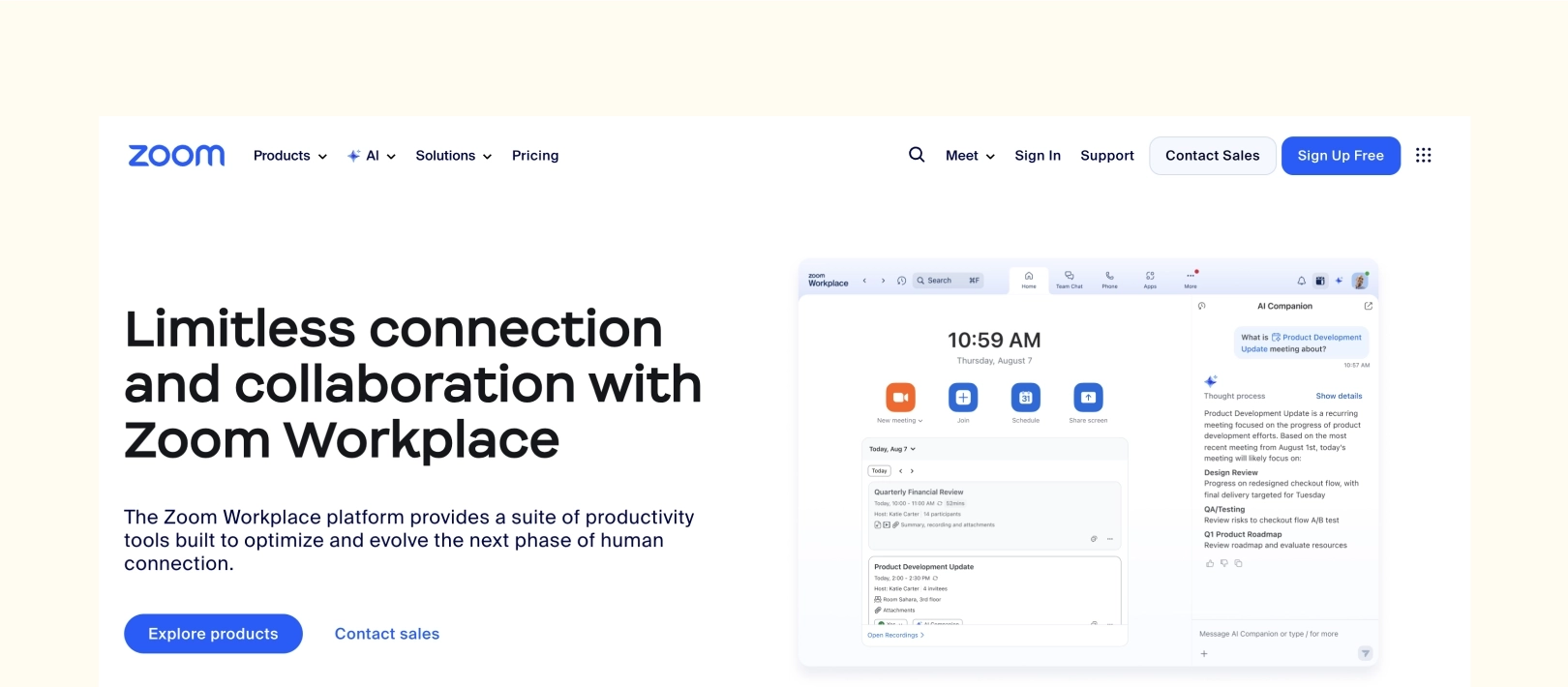Click the plus icon below AI message box
Viewport: 1568px width, 687px height.
(1204, 654)
